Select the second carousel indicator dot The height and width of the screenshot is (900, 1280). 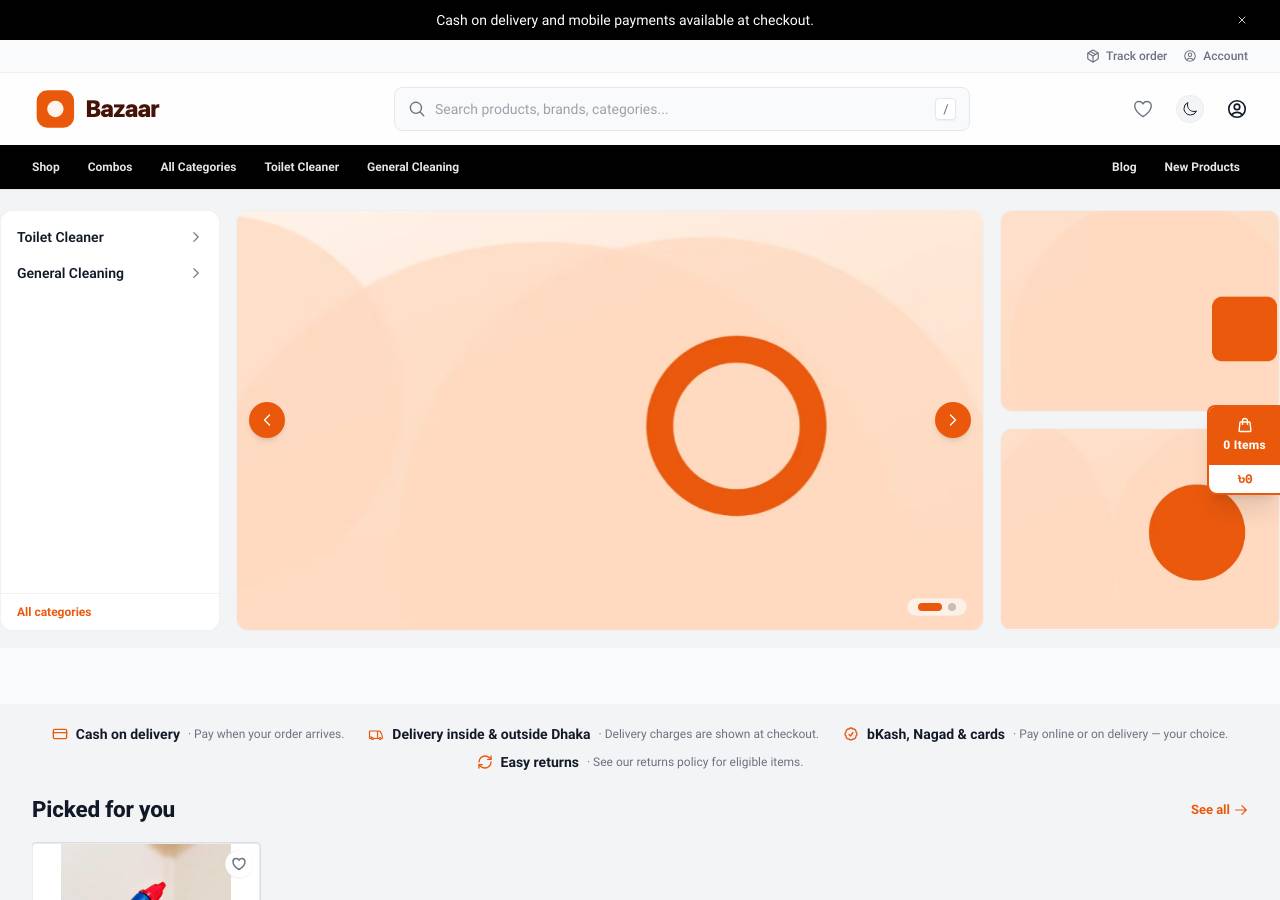(952, 607)
